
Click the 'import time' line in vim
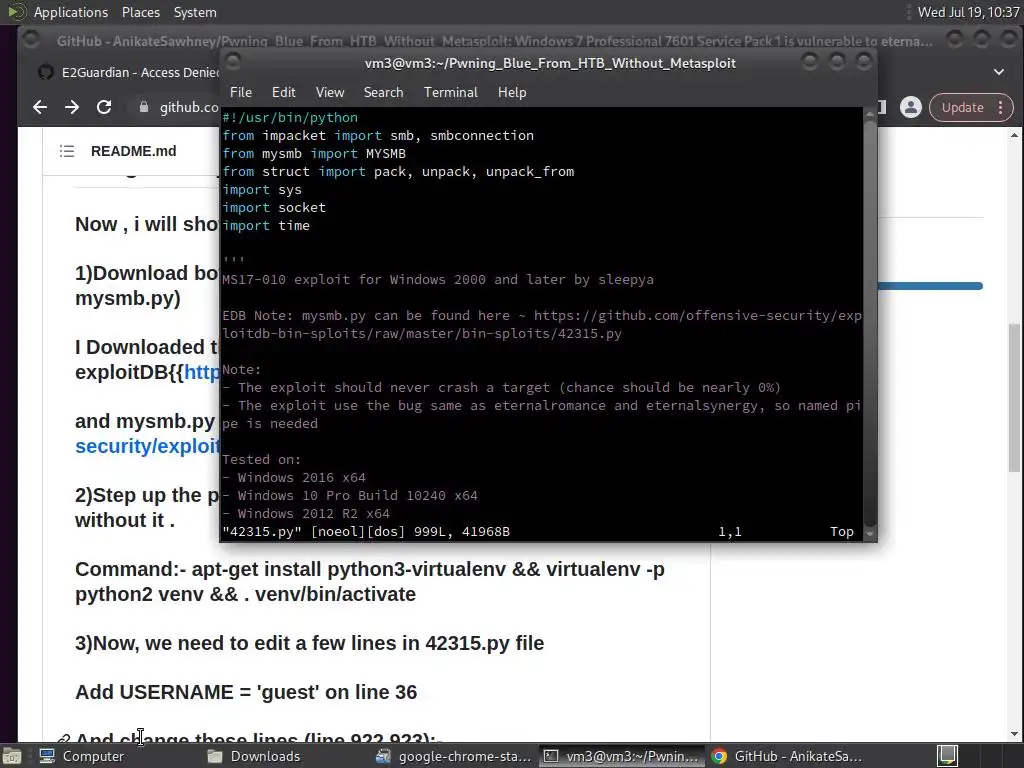[x=266, y=226]
